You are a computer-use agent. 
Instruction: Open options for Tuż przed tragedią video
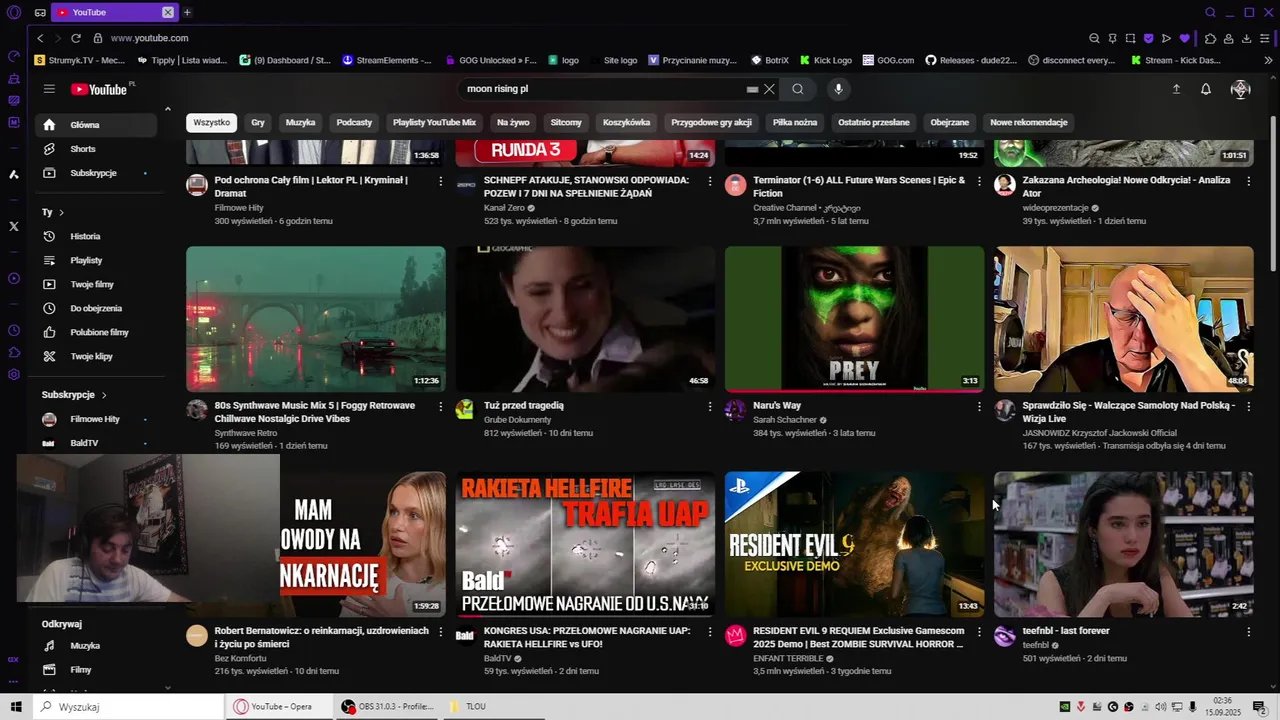(x=710, y=406)
